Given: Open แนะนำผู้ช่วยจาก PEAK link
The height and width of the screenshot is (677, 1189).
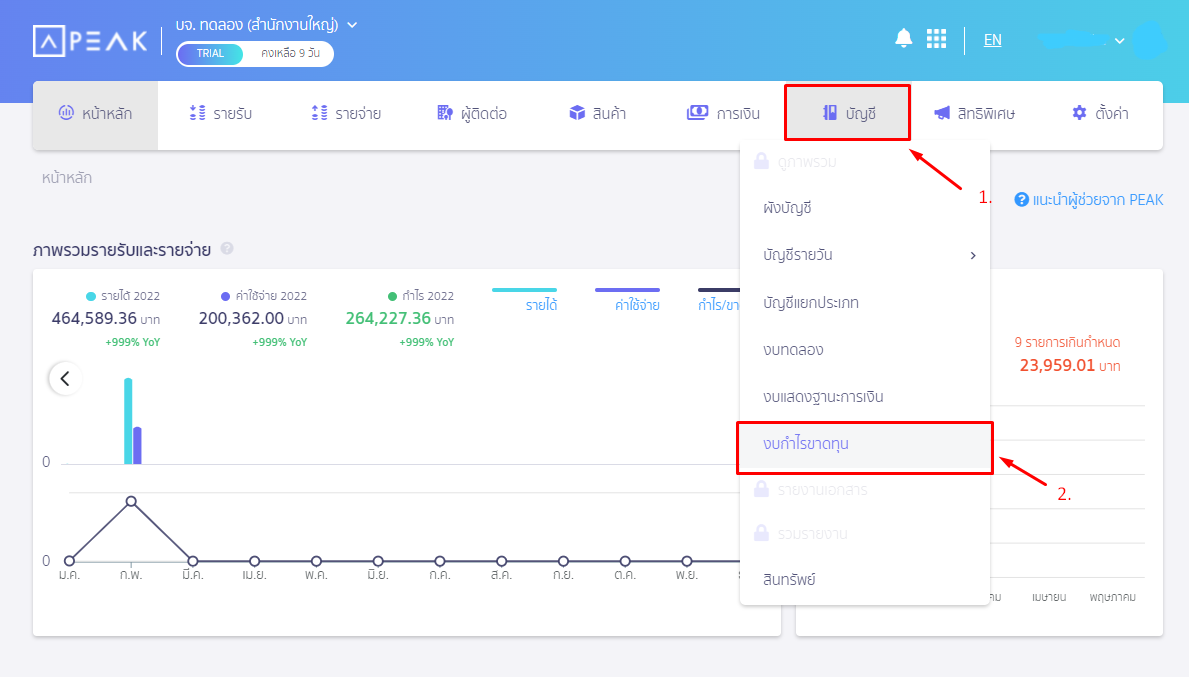Looking at the screenshot, I should [1088, 200].
